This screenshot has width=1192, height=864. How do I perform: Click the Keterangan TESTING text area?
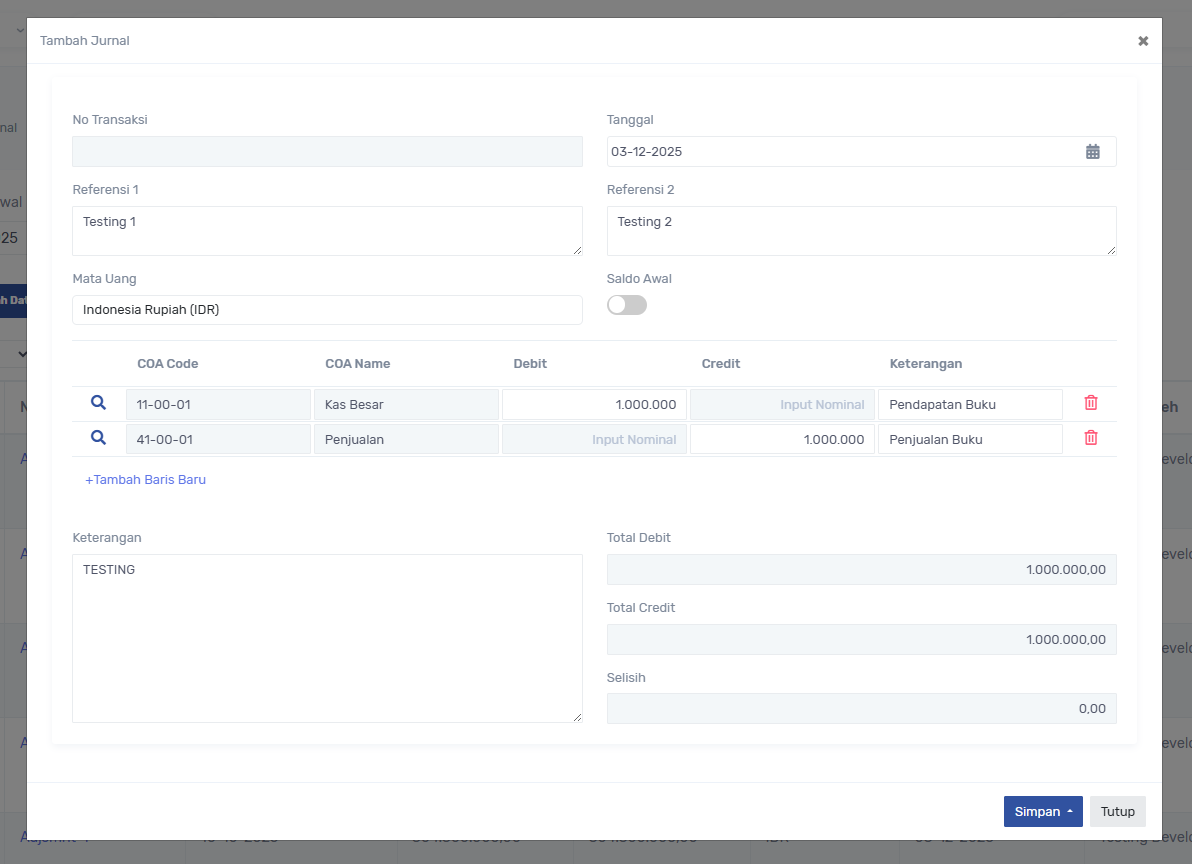327,638
